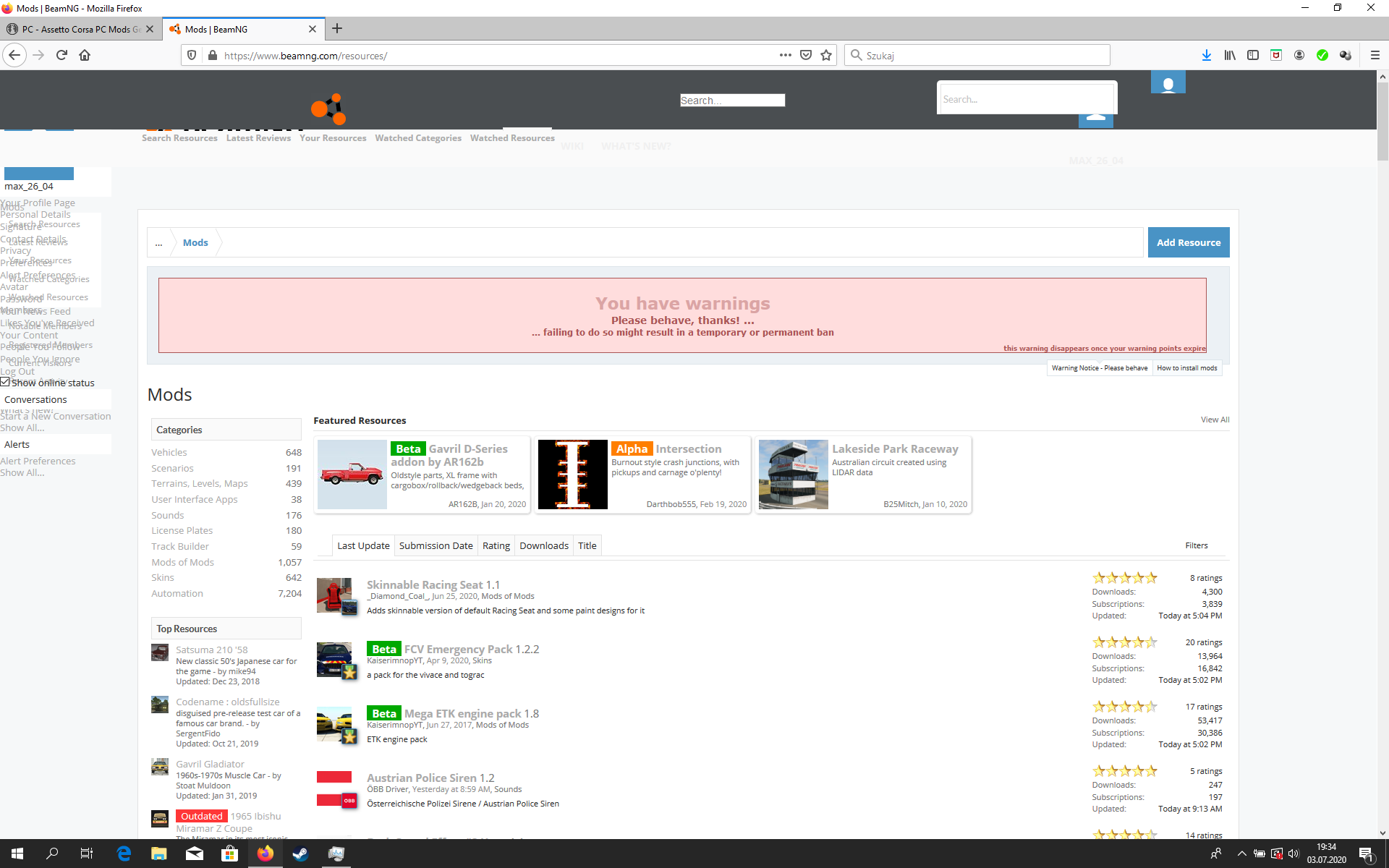Sort resources by Downloads
Image resolution: width=1389 pixels, height=868 pixels.
pyautogui.click(x=544, y=545)
